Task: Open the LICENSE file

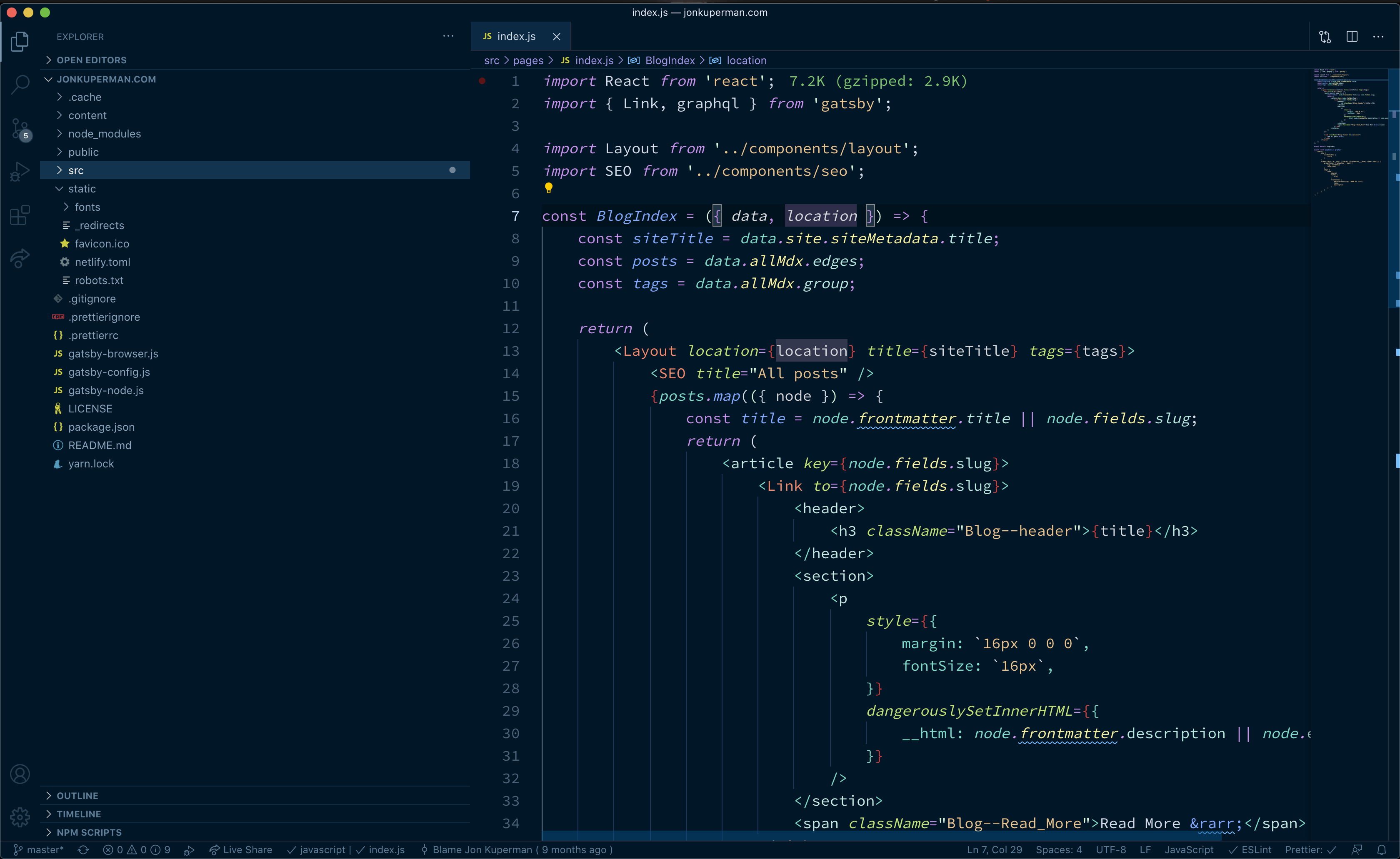Action: (x=255, y=409)
